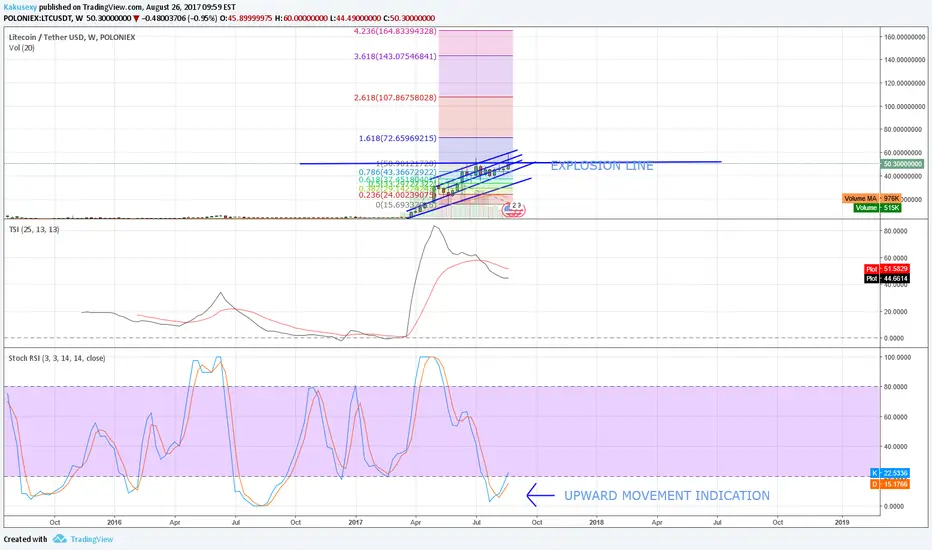Click the August 26, 2017 09:59 EST timestamp
The image size is (932, 550).
point(191,8)
